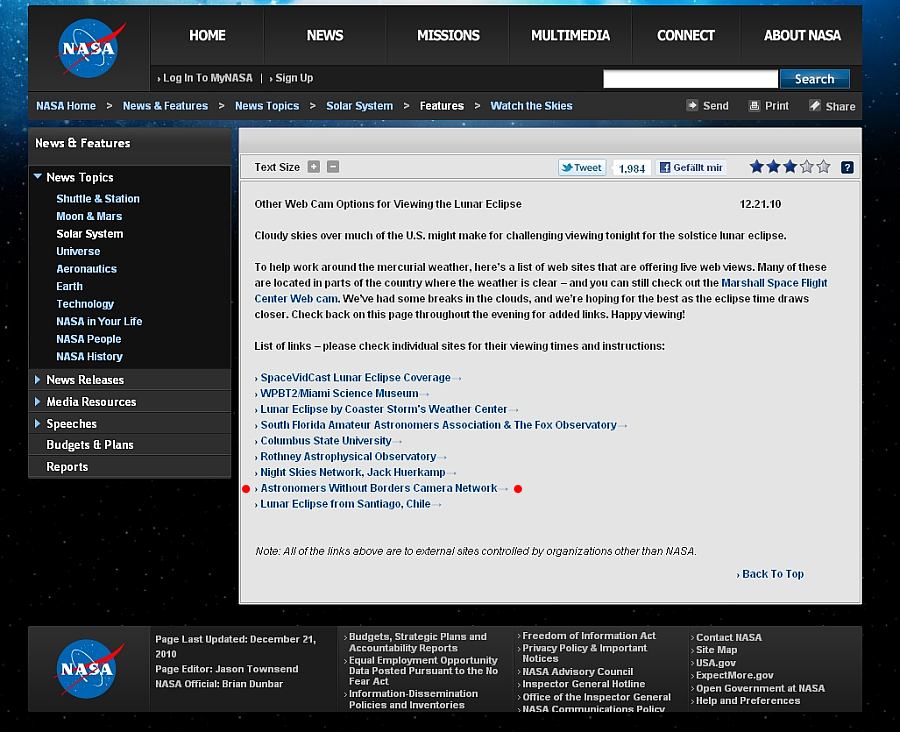
Task: Open Night Skies Network, Jack Huerkamp link
Action: point(353,472)
